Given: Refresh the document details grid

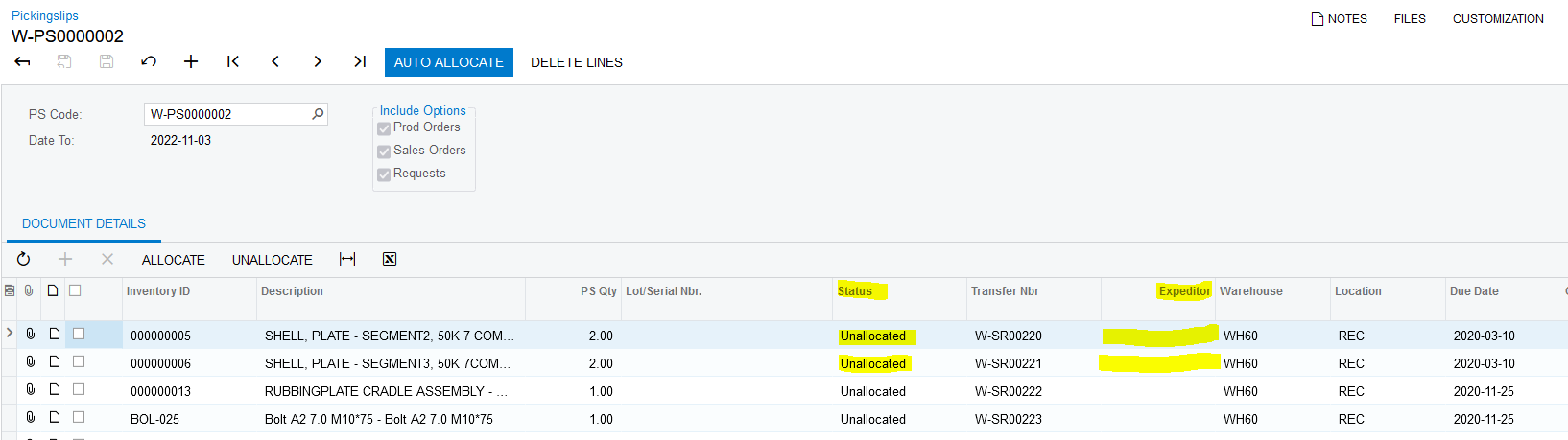Looking at the screenshot, I should [24, 259].
